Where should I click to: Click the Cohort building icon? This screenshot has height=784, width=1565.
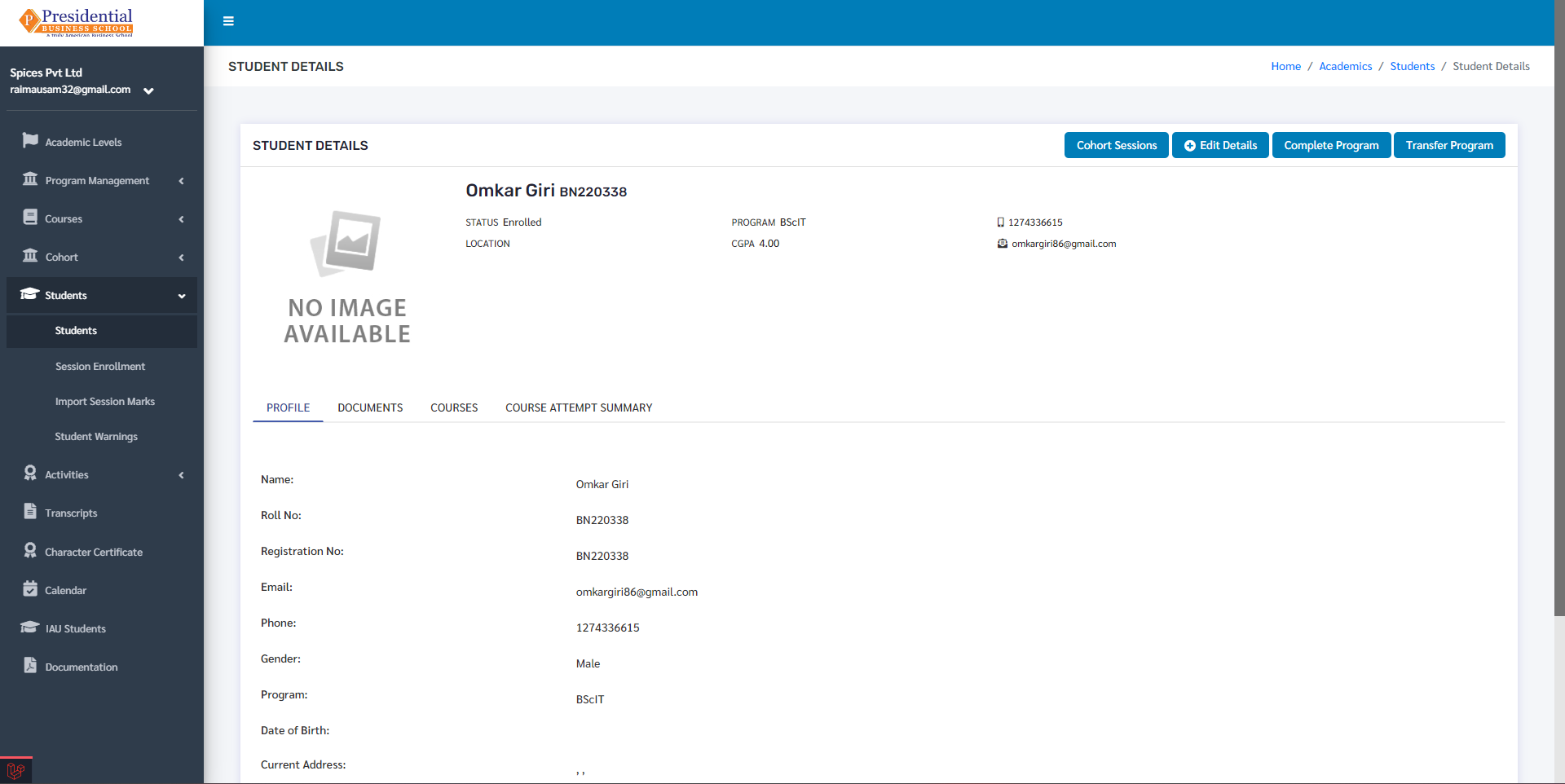(x=30, y=255)
